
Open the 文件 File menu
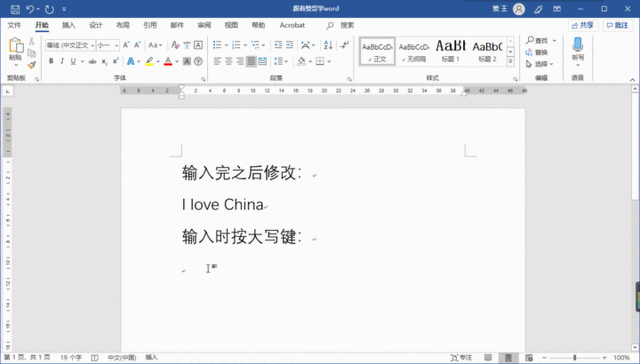(x=14, y=25)
